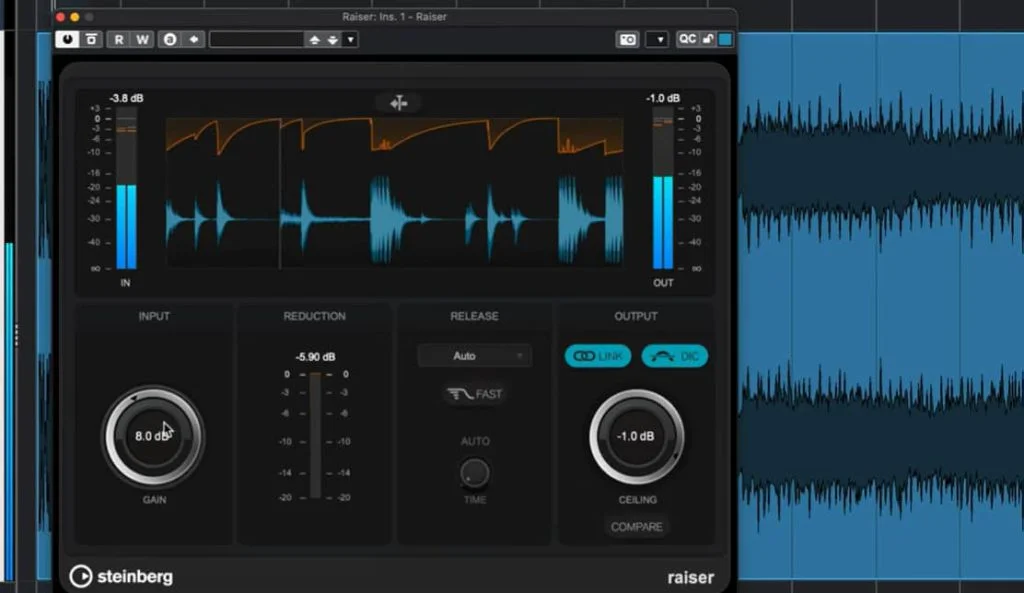Click the 8.0 dB gain value
Viewport: 1024px width, 593px height.
coord(152,436)
